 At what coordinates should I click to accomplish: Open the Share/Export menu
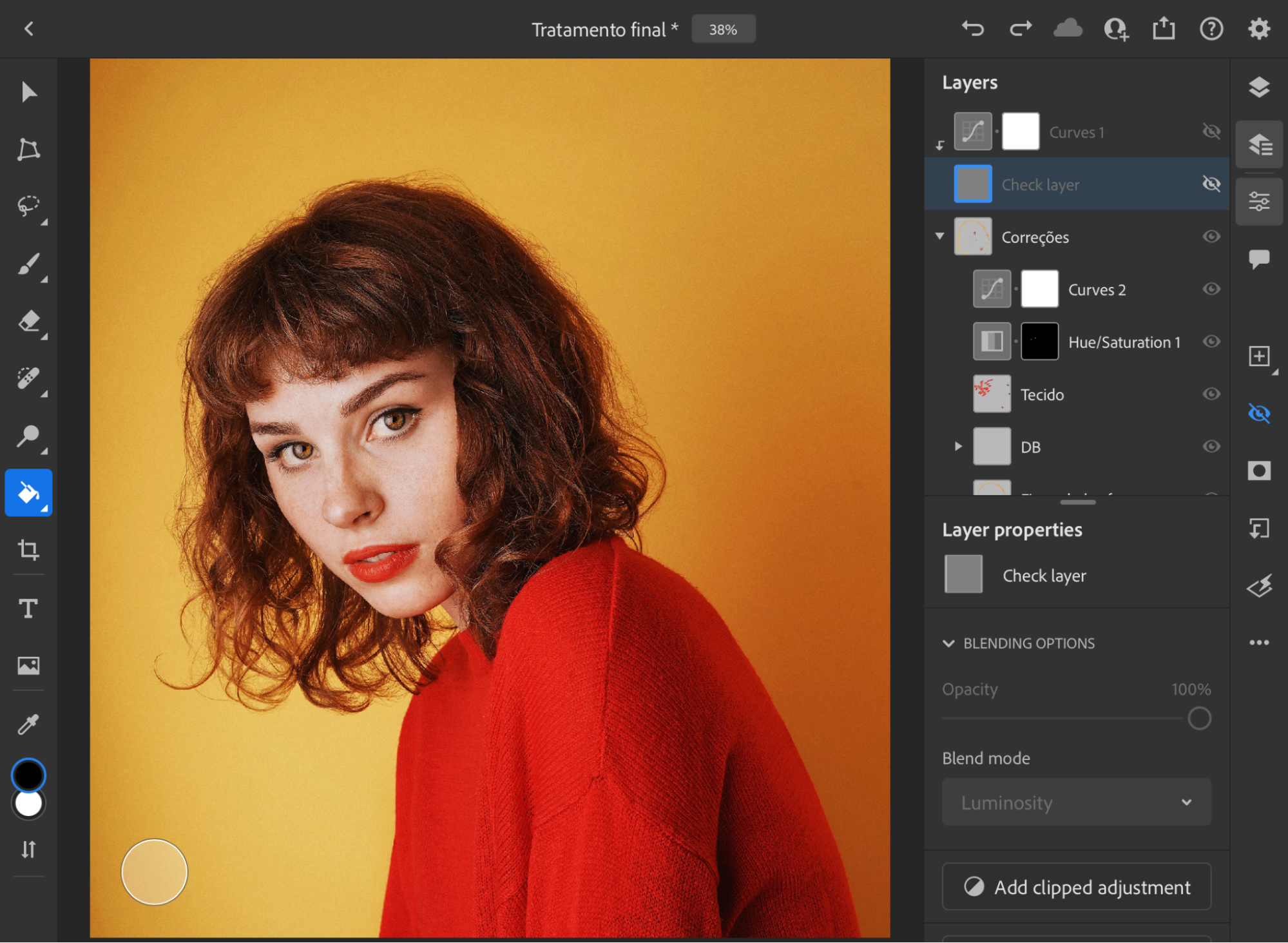pyautogui.click(x=1164, y=28)
